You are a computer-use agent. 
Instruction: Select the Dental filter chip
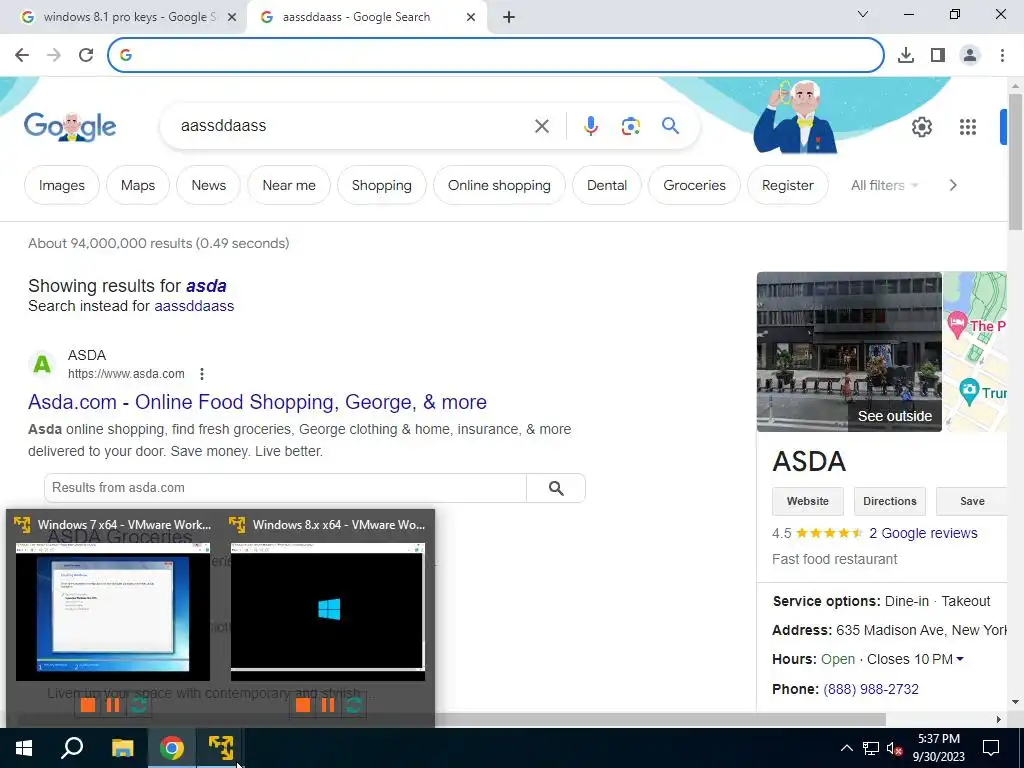(x=607, y=185)
